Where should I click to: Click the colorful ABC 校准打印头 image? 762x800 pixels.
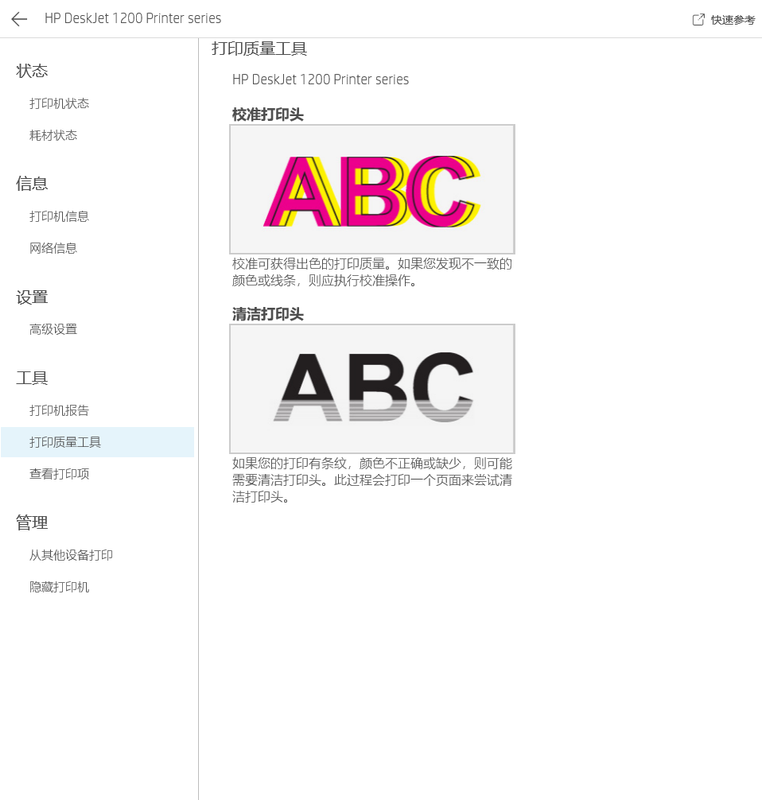pyautogui.click(x=372, y=189)
